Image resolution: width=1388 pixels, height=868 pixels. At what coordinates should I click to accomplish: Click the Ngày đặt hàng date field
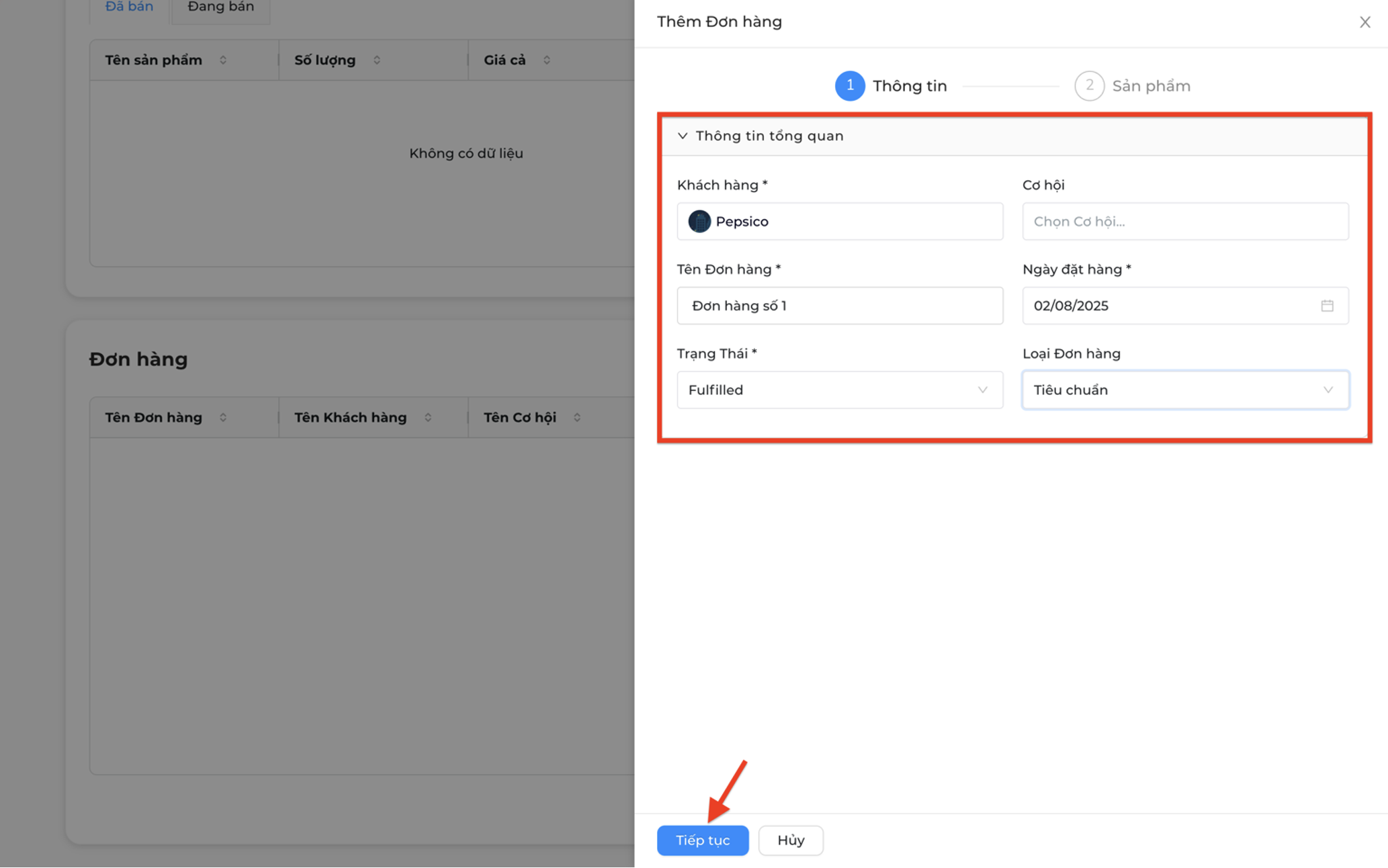coord(1185,306)
